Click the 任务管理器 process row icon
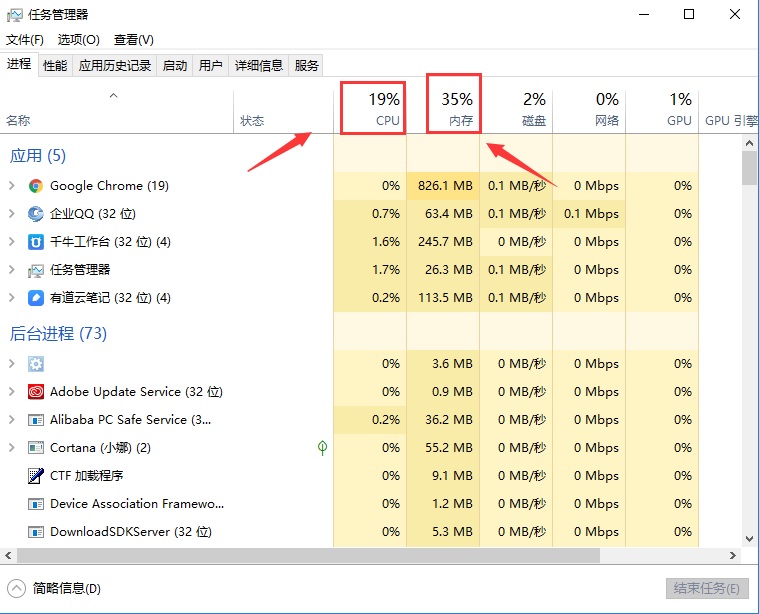This screenshot has width=759, height=614. click(x=36, y=270)
